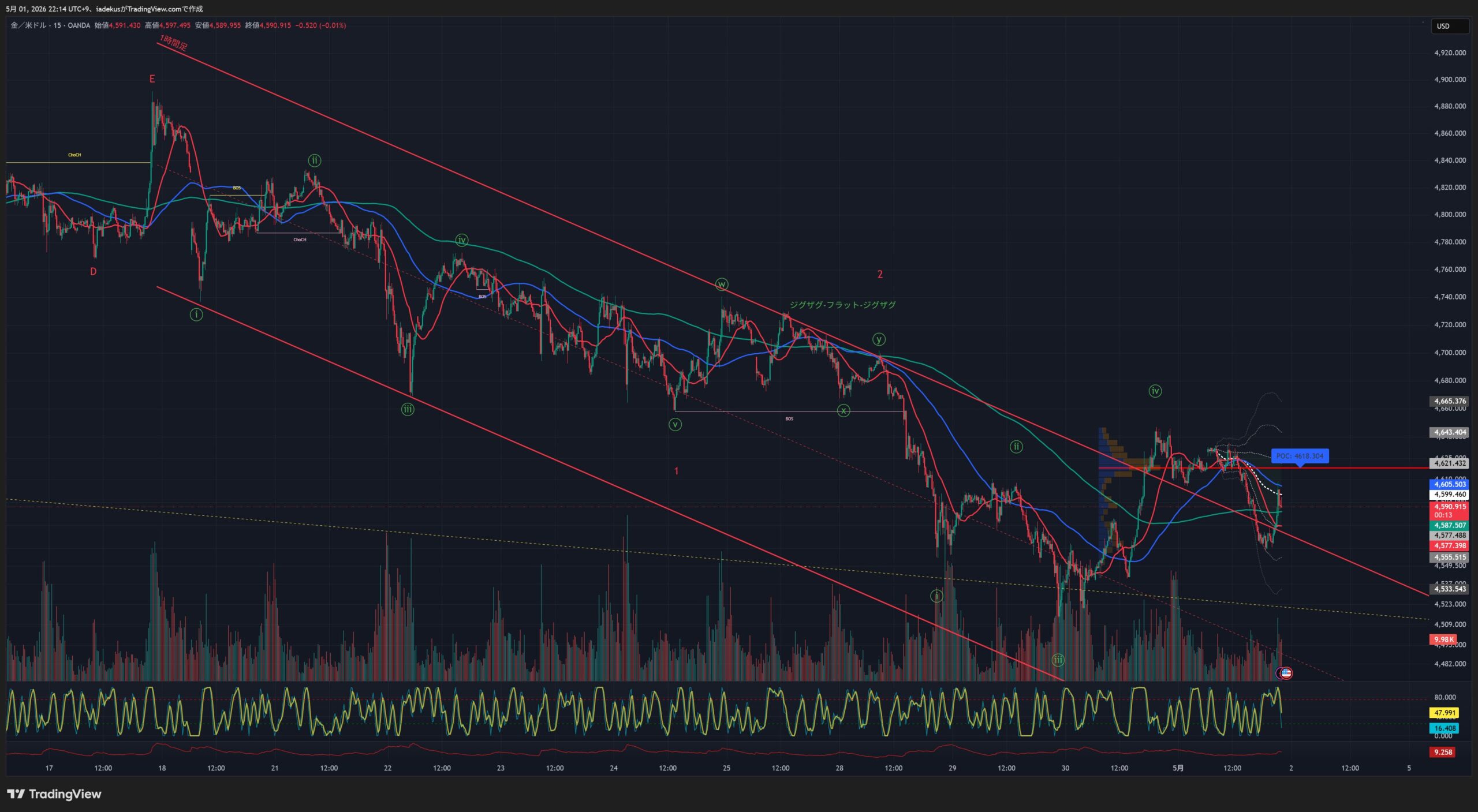Click the green 4,587.507 price label

point(1450,526)
